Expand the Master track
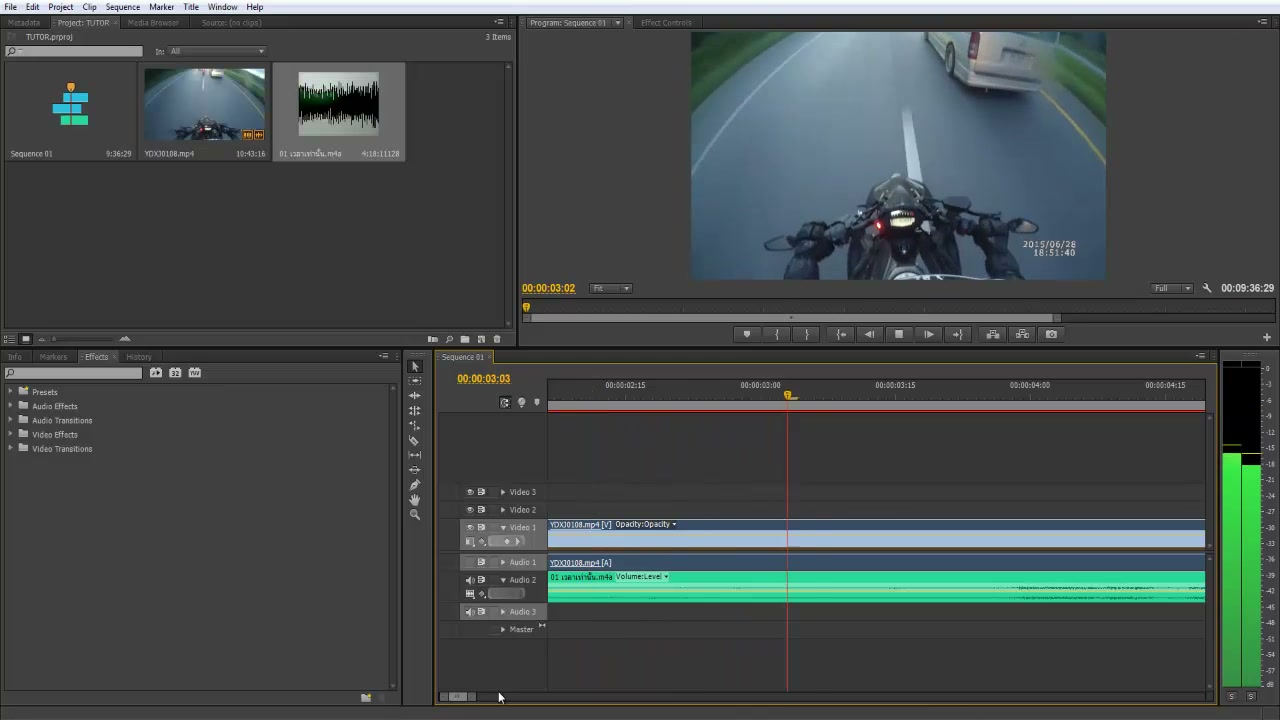Viewport: 1280px width, 720px height. coord(503,629)
